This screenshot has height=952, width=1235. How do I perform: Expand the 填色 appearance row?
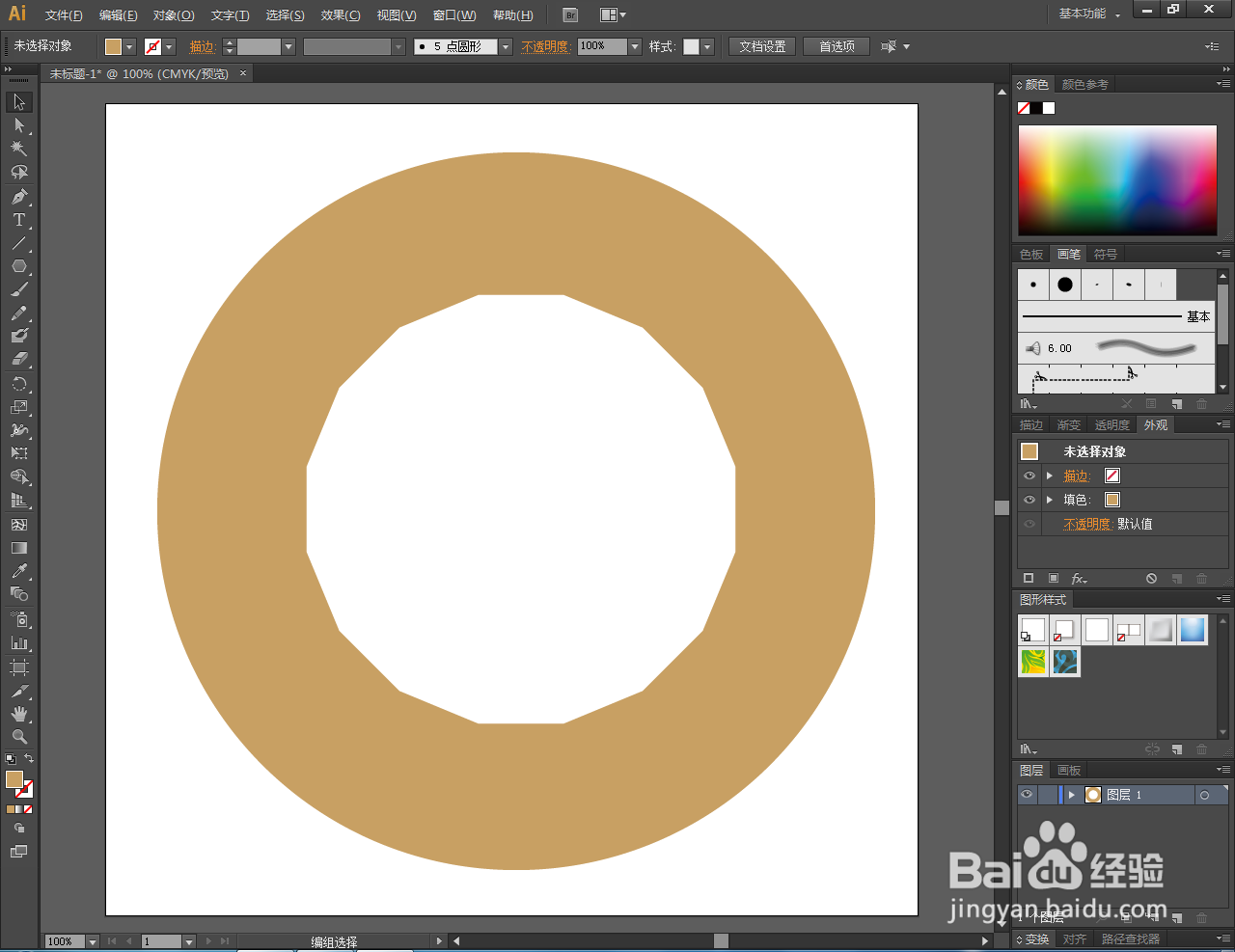pyautogui.click(x=1050, y=500)
